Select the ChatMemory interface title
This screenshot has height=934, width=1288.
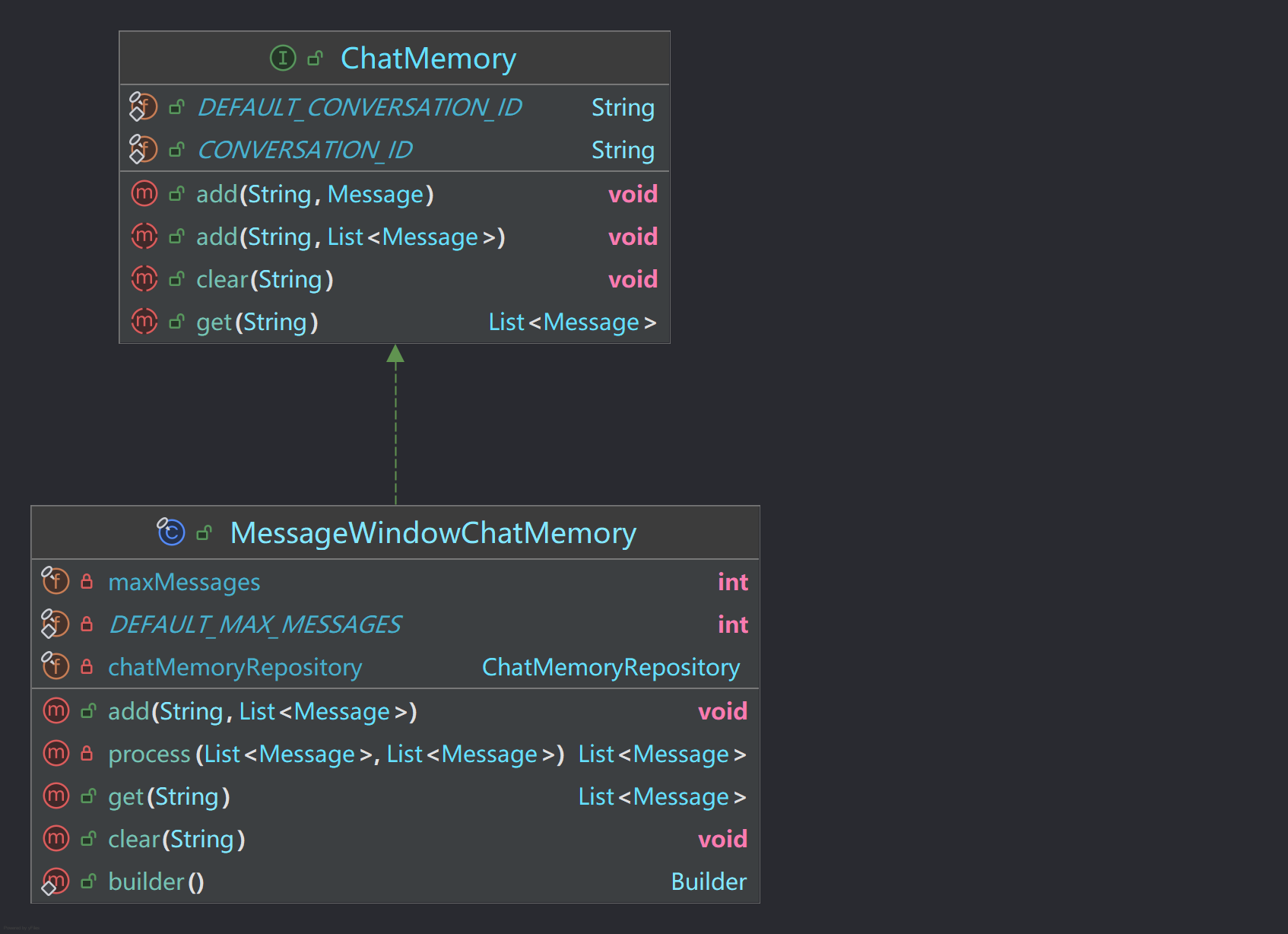(x=428, y=59)
